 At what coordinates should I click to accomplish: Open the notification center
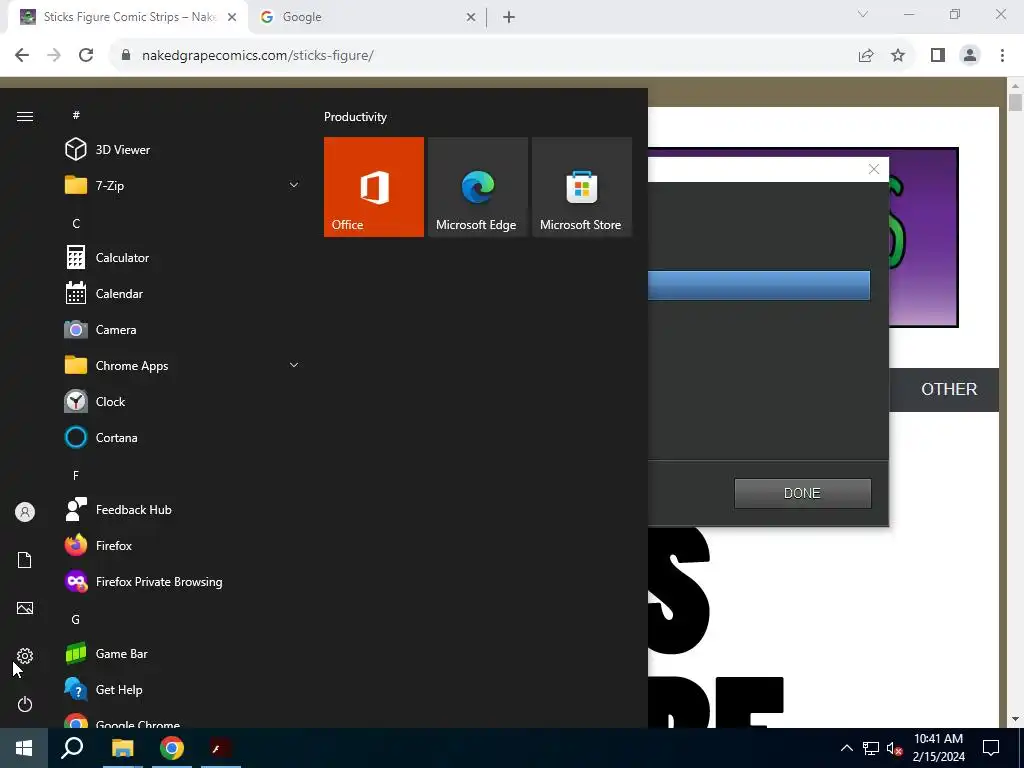991,748
